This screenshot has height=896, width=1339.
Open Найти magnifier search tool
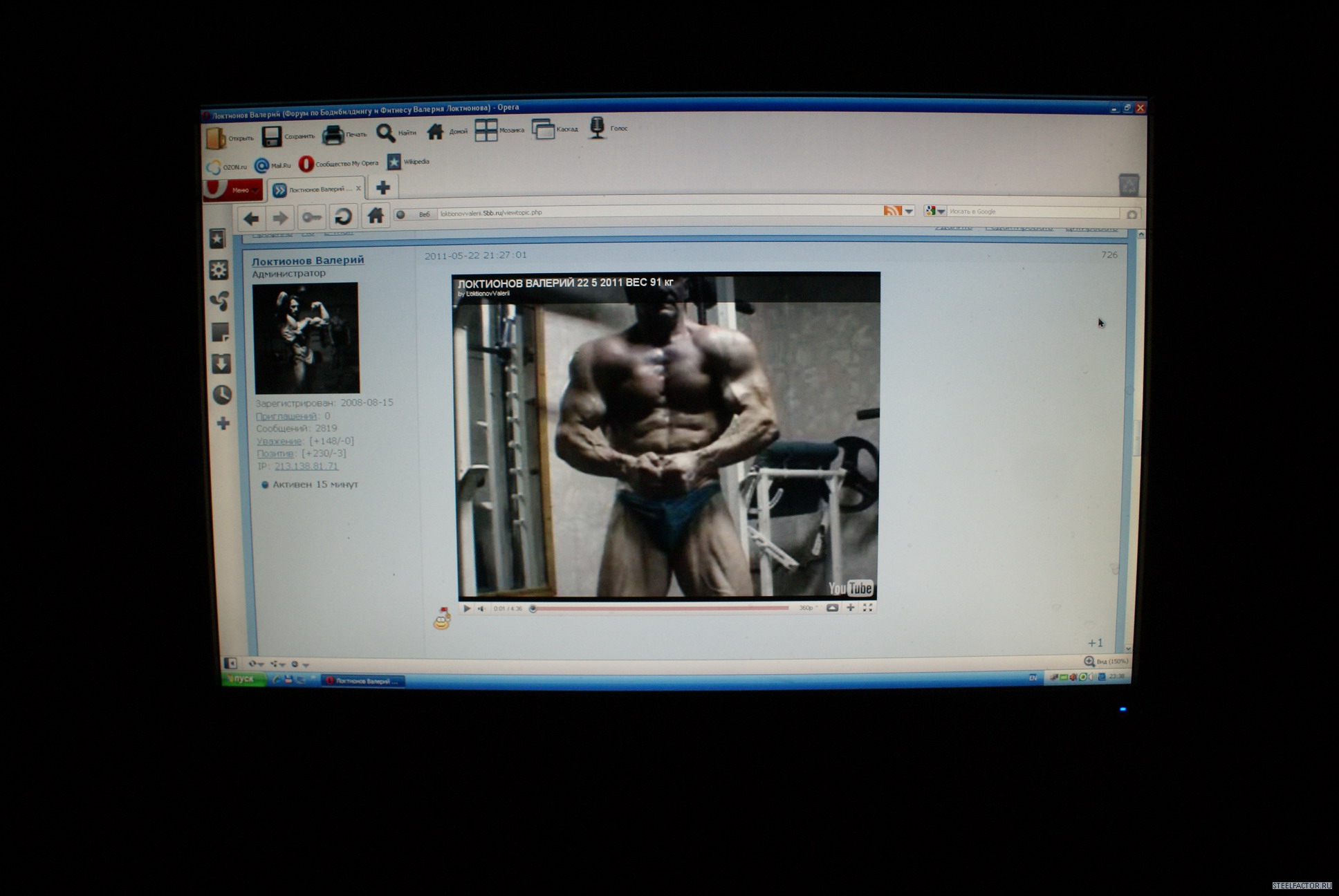(x=385, y=133)
